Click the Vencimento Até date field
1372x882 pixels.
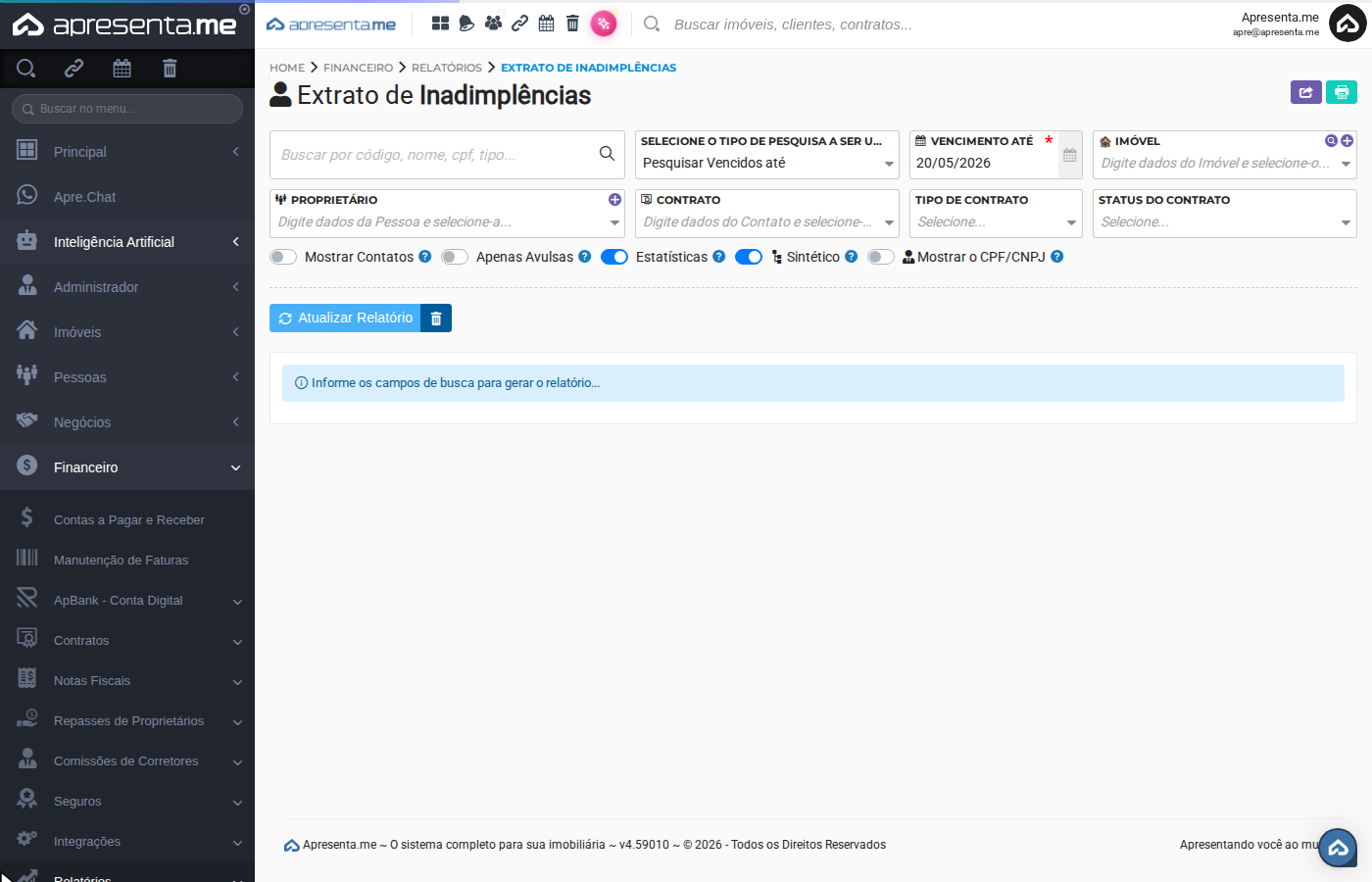coord(984,163)
